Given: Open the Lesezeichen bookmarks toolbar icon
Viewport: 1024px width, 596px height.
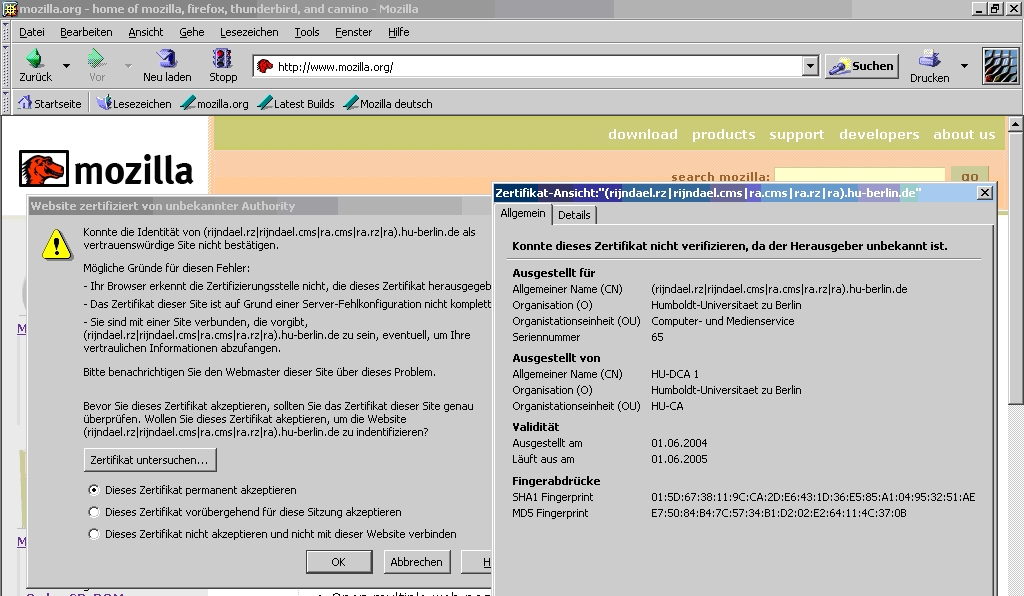Looking at the screenshot, I should tap(104, 103).
